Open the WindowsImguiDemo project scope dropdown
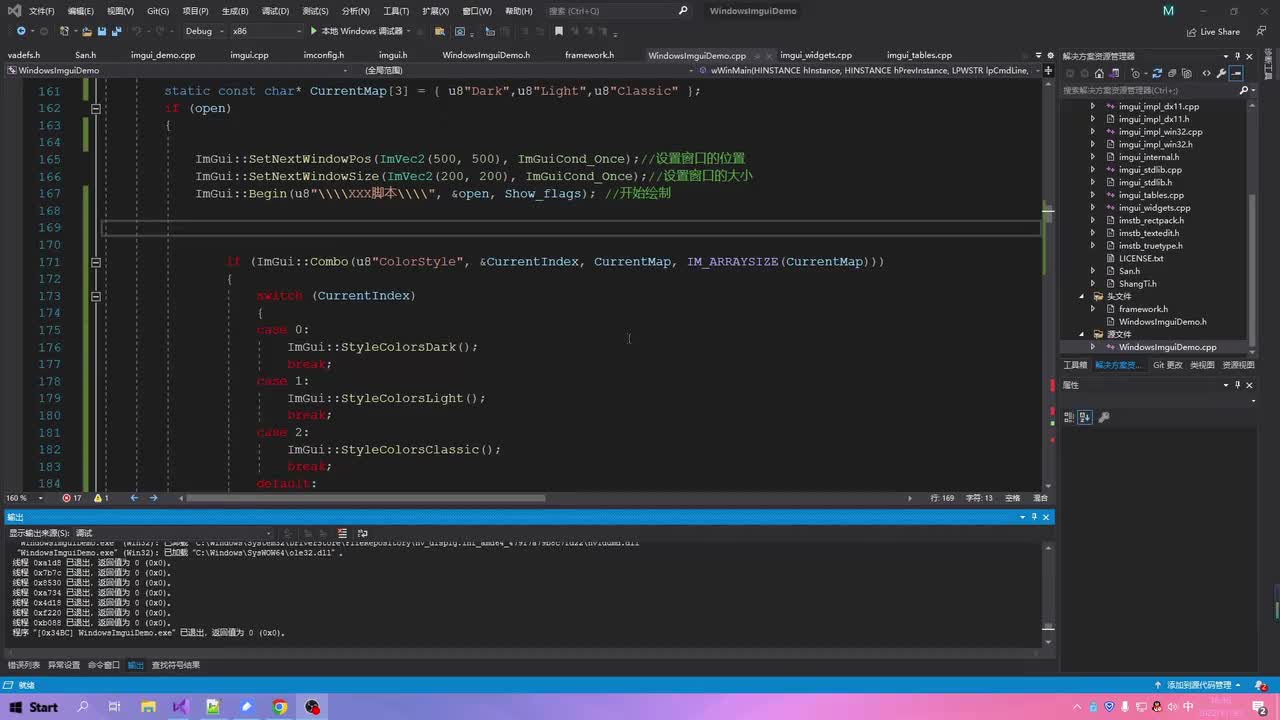Screen dimensions: 1280x720 [178, 71]
